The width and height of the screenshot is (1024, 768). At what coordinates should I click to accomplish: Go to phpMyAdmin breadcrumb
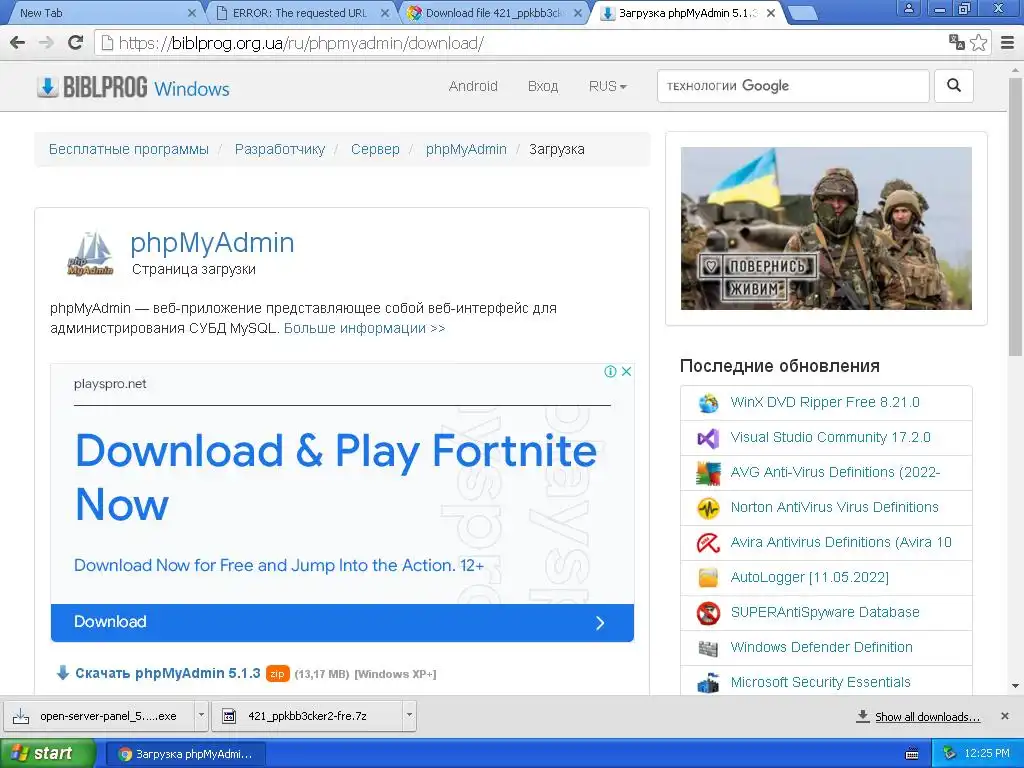coord(466,149)
